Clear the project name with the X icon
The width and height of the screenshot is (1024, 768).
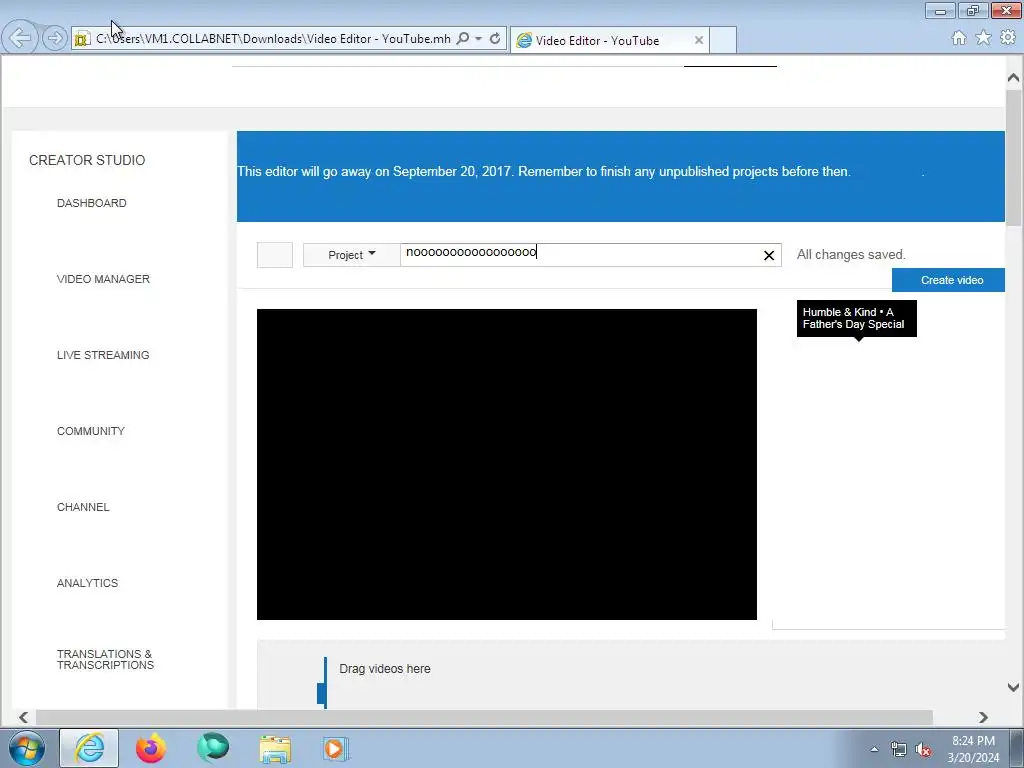click(769, 255)
